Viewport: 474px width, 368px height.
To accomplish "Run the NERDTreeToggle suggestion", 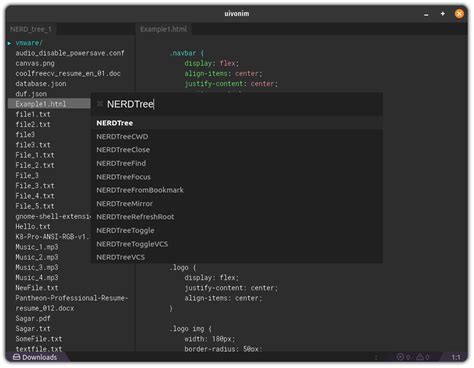I will click(x=237, y=230).
